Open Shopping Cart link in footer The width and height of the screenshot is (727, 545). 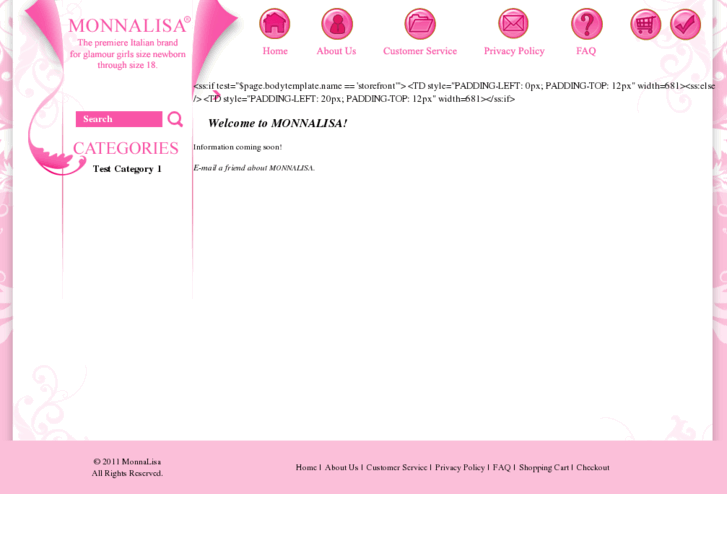pyautogui.click(x=544, y=468)
